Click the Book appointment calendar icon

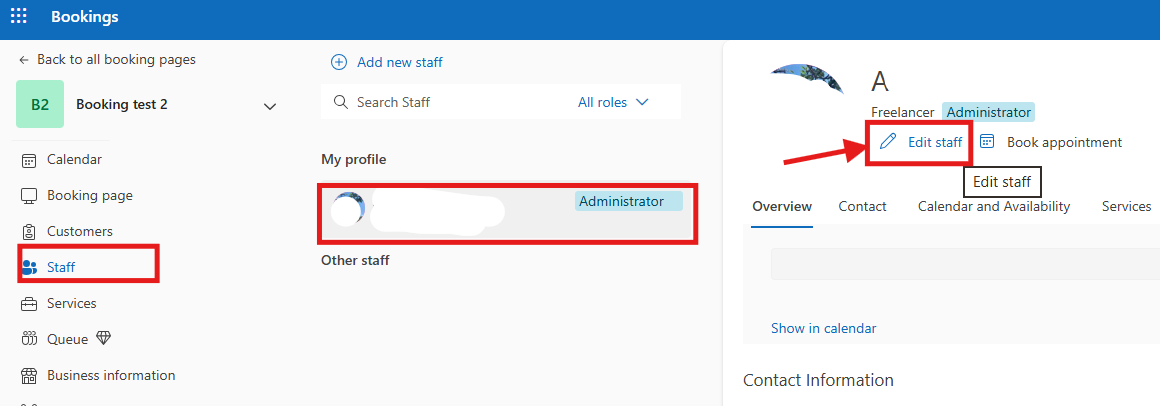pyautogui.click(x=987, y=141)
